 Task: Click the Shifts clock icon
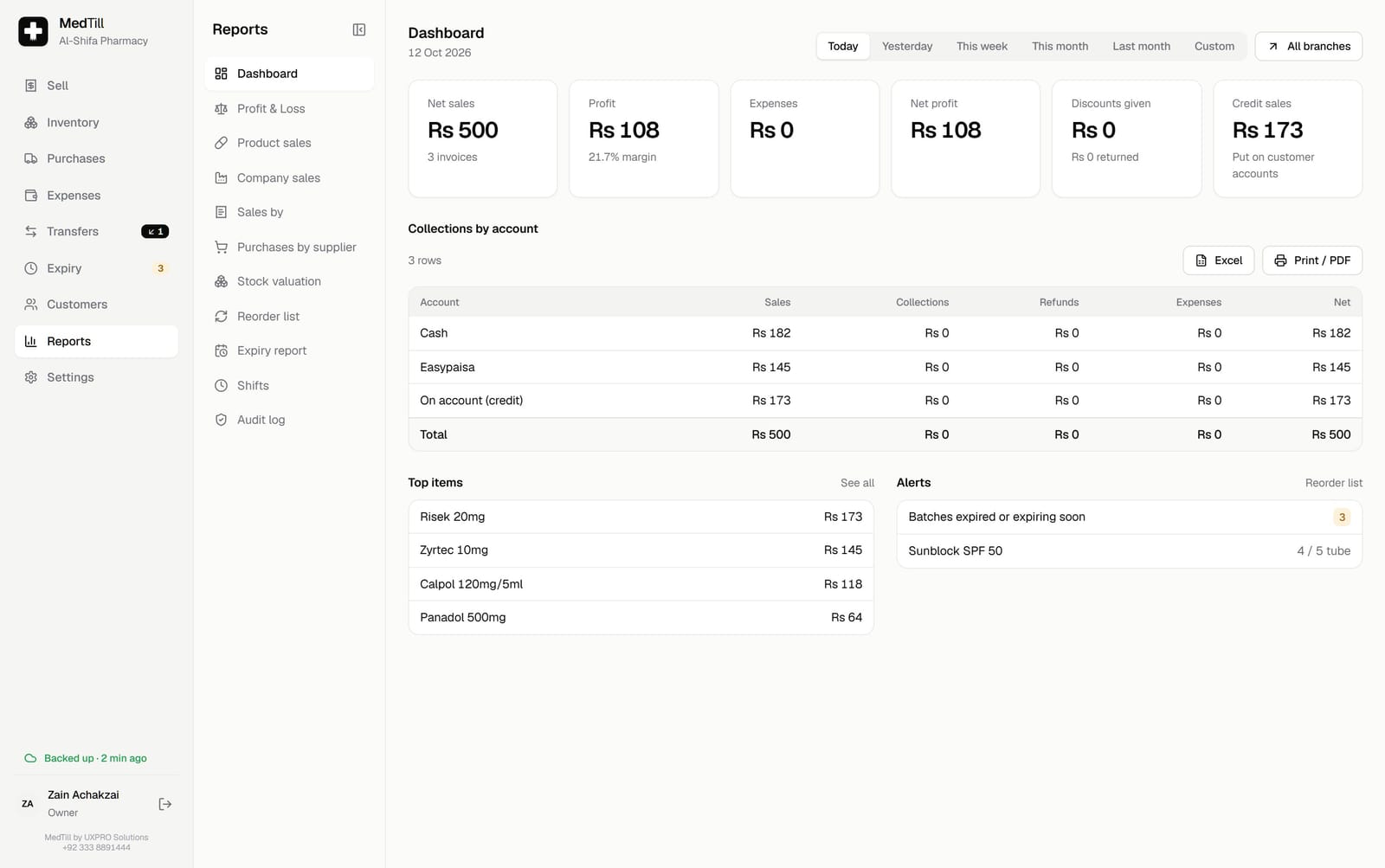[x=221, y=385]
